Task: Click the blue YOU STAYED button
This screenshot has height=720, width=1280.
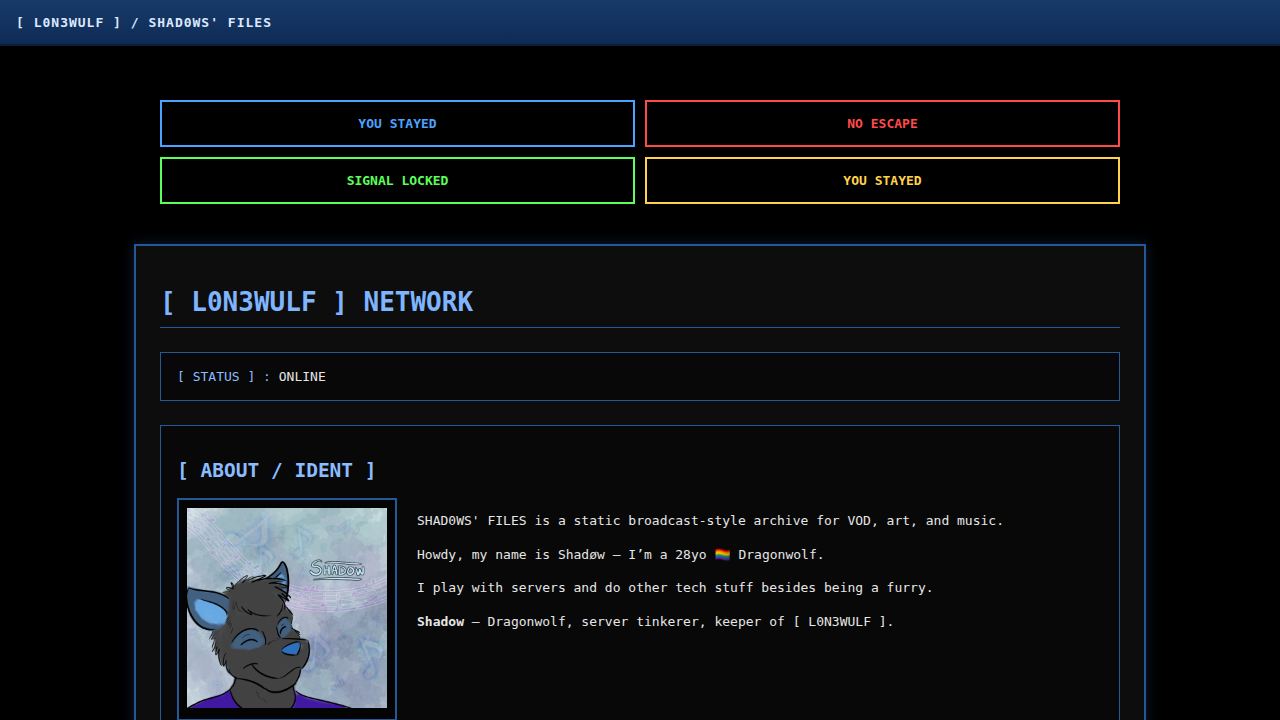Action: tap(397, 124)
